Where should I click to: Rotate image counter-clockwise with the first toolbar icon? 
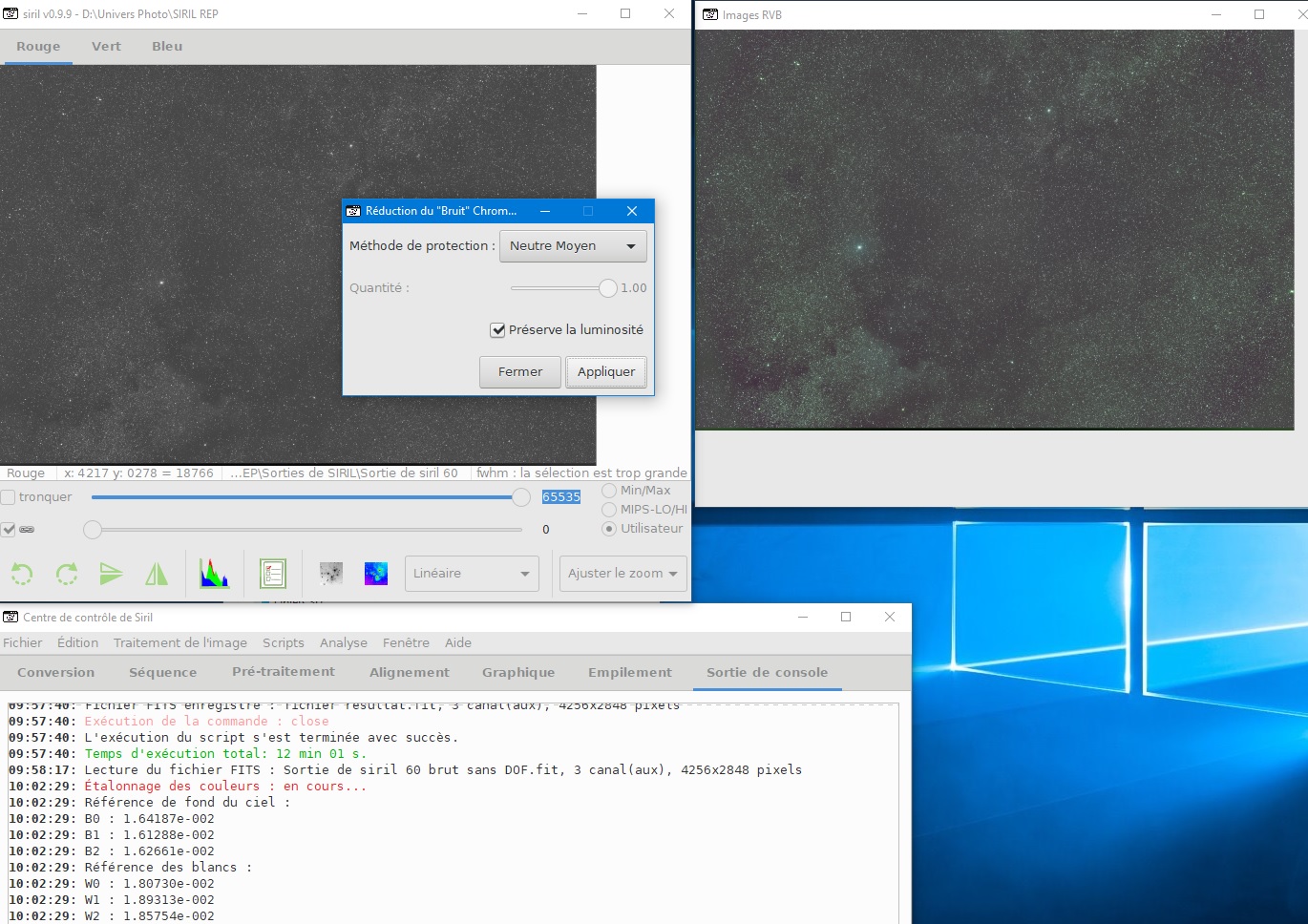click(21, 574)
